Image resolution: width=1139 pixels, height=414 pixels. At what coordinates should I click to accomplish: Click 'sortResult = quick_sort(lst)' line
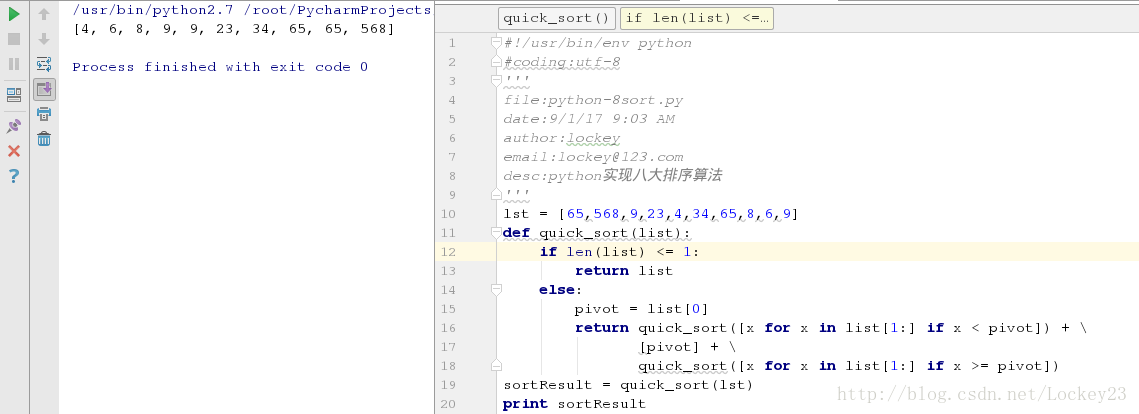tap(628, 384)
